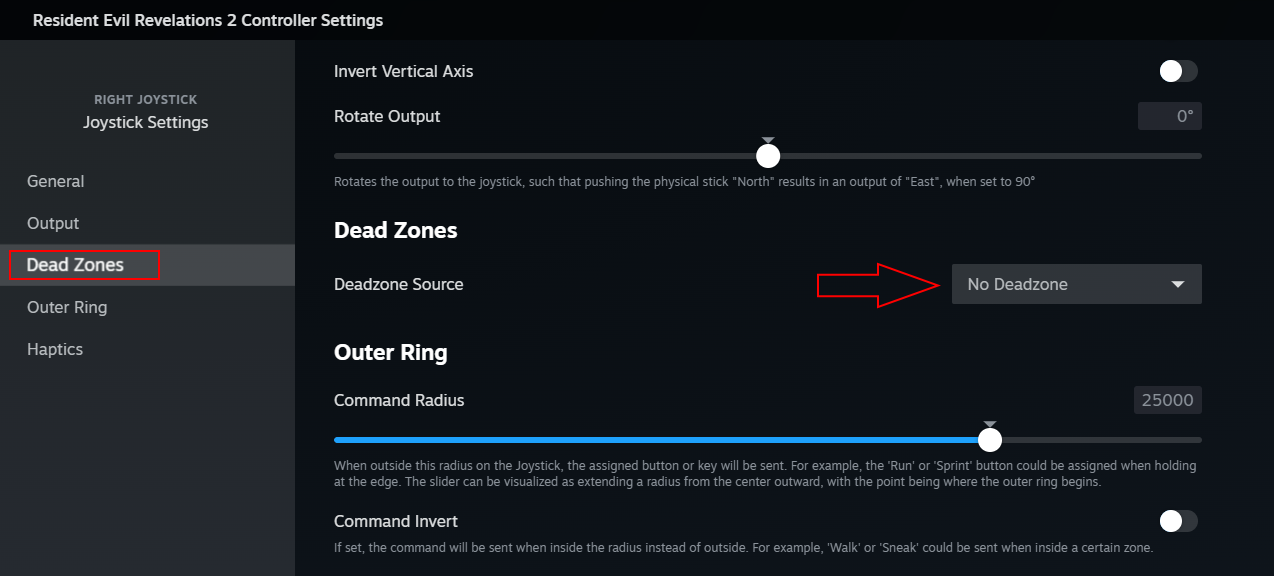Image resolution: width=1274 pixels, height=576 pixels.
Task: Click the Invert Vertical Axis label
Action: pyautogui.click(x=404, y=71)
